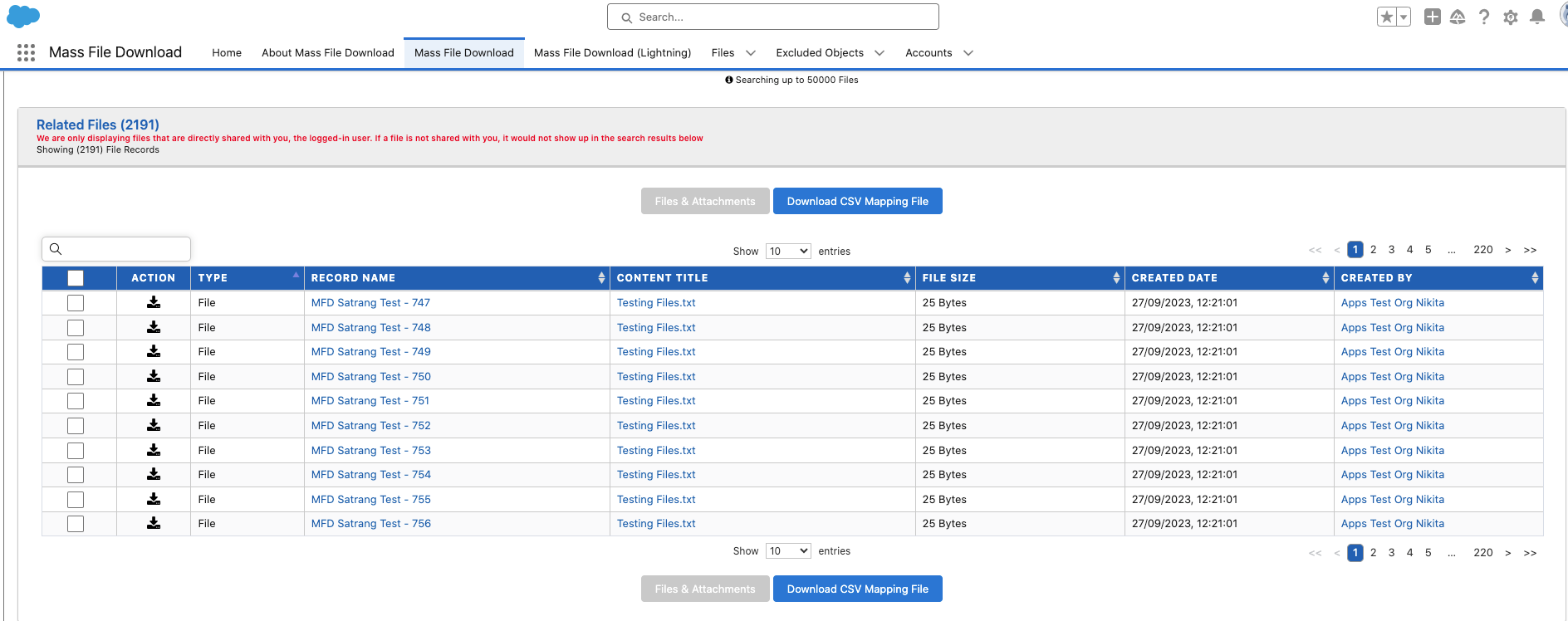Screen dimensions: 1568x621
Task: Sort by Created By column arrows
Action: [x=1535, y=278]
